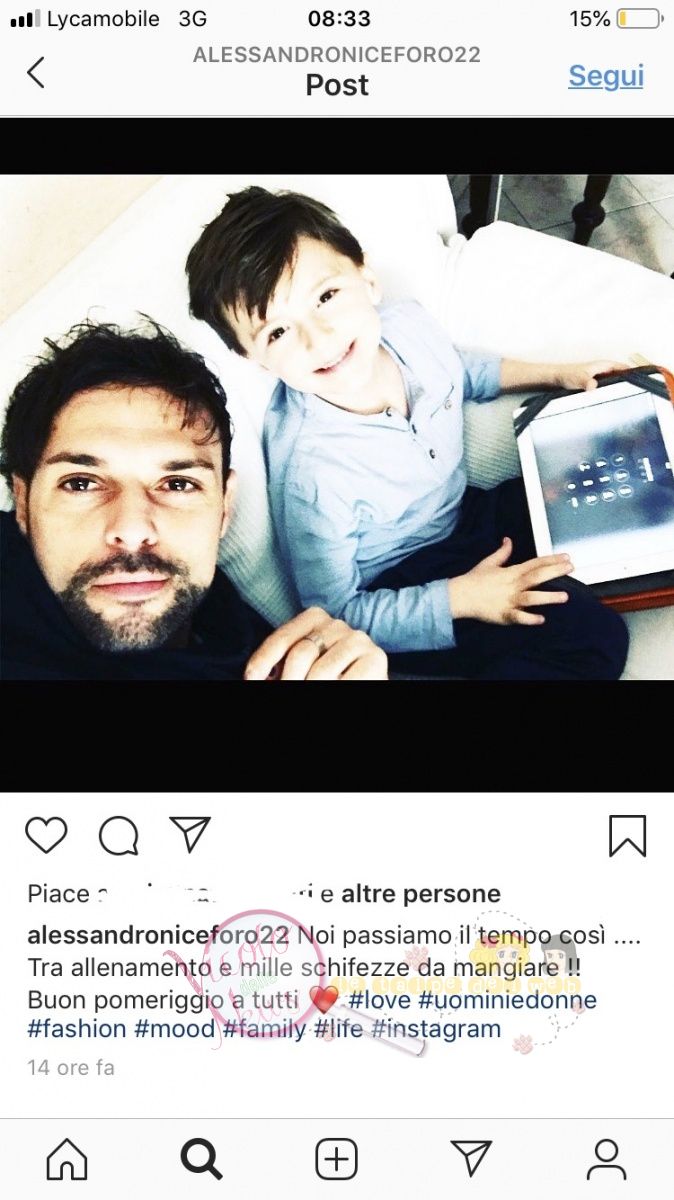Open direct messages in bottom bar
Screen dimensions: 674x1200
tap(471, 1158)
